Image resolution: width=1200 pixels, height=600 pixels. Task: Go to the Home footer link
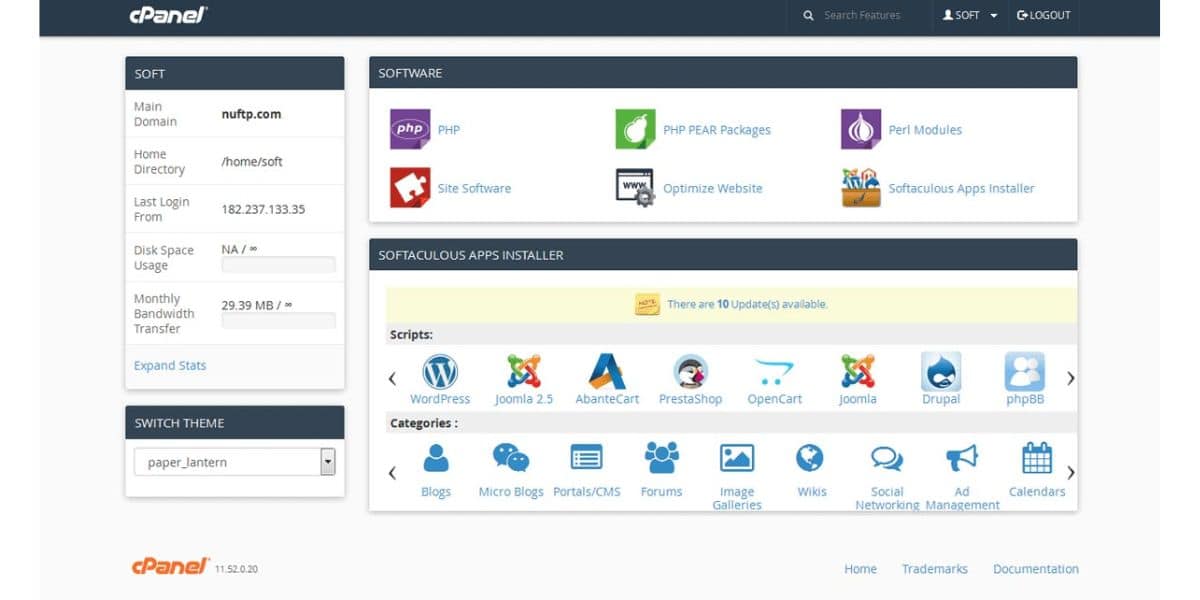coord(860,569)
